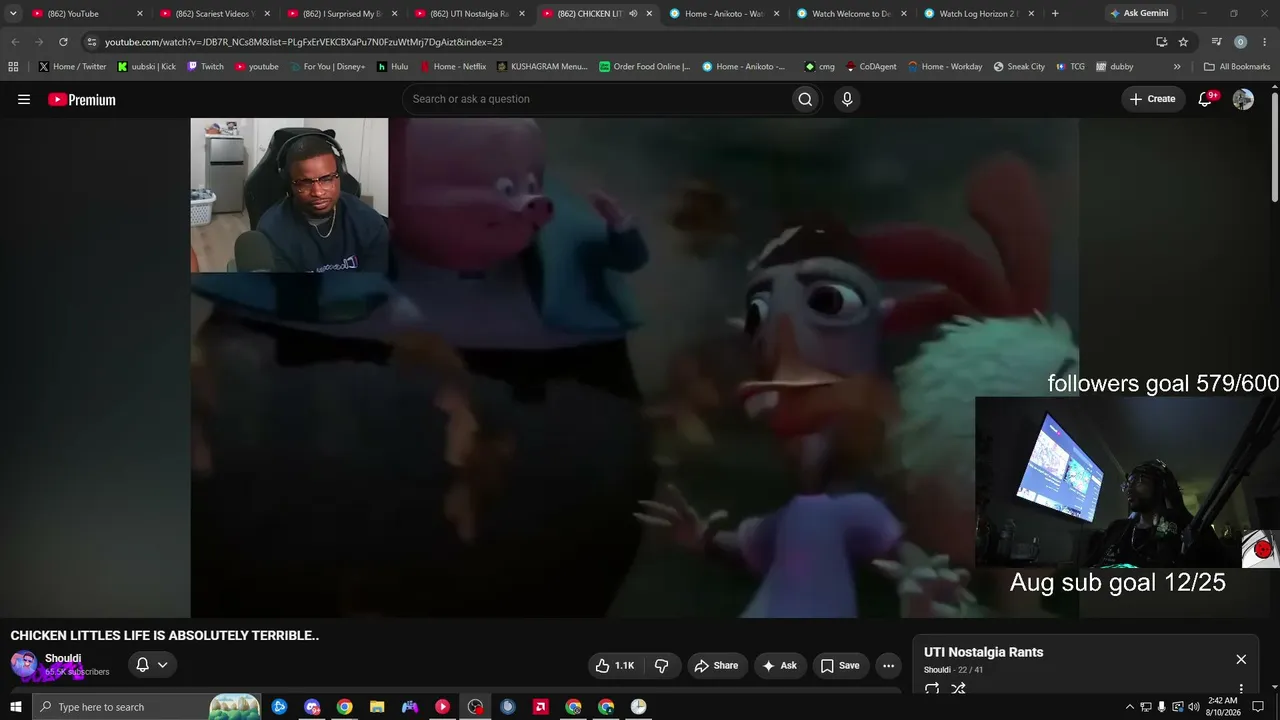Toggle playlist loop

[932, 688]
